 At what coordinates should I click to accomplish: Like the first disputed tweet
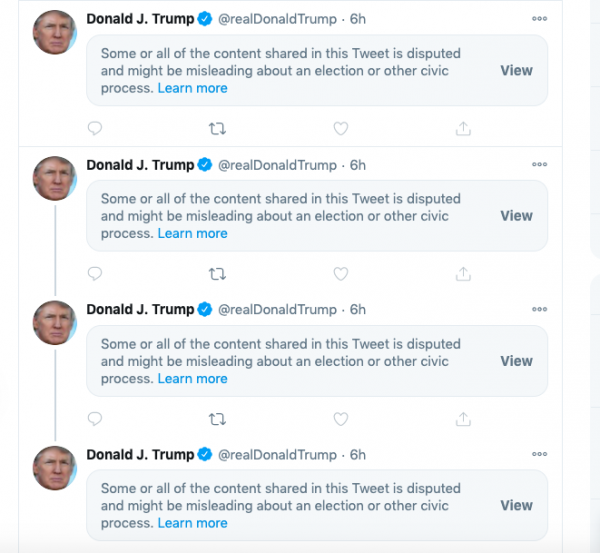[x=340, y=129]
